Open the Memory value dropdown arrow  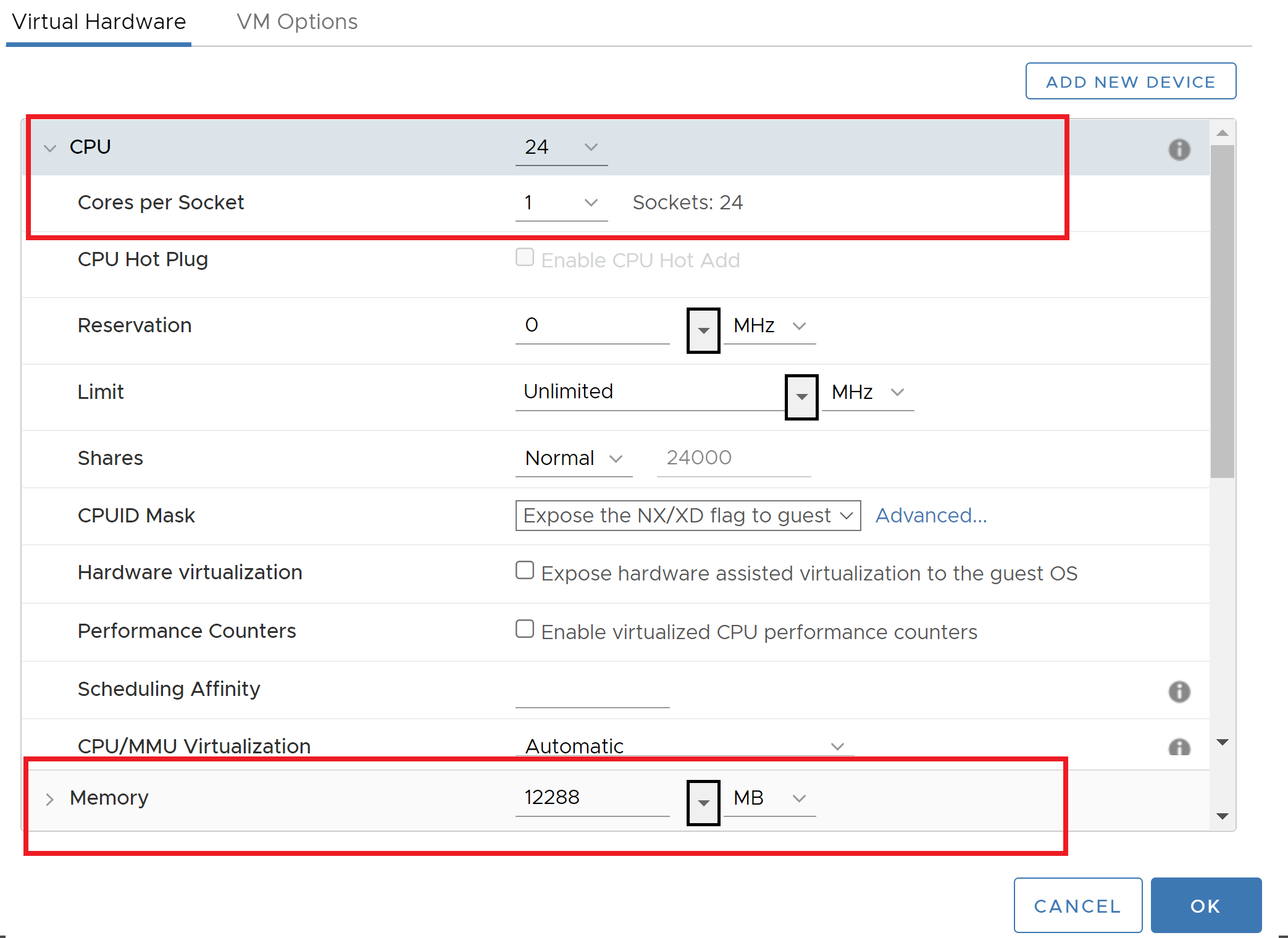pyautogui.click(x=703, y=802)
